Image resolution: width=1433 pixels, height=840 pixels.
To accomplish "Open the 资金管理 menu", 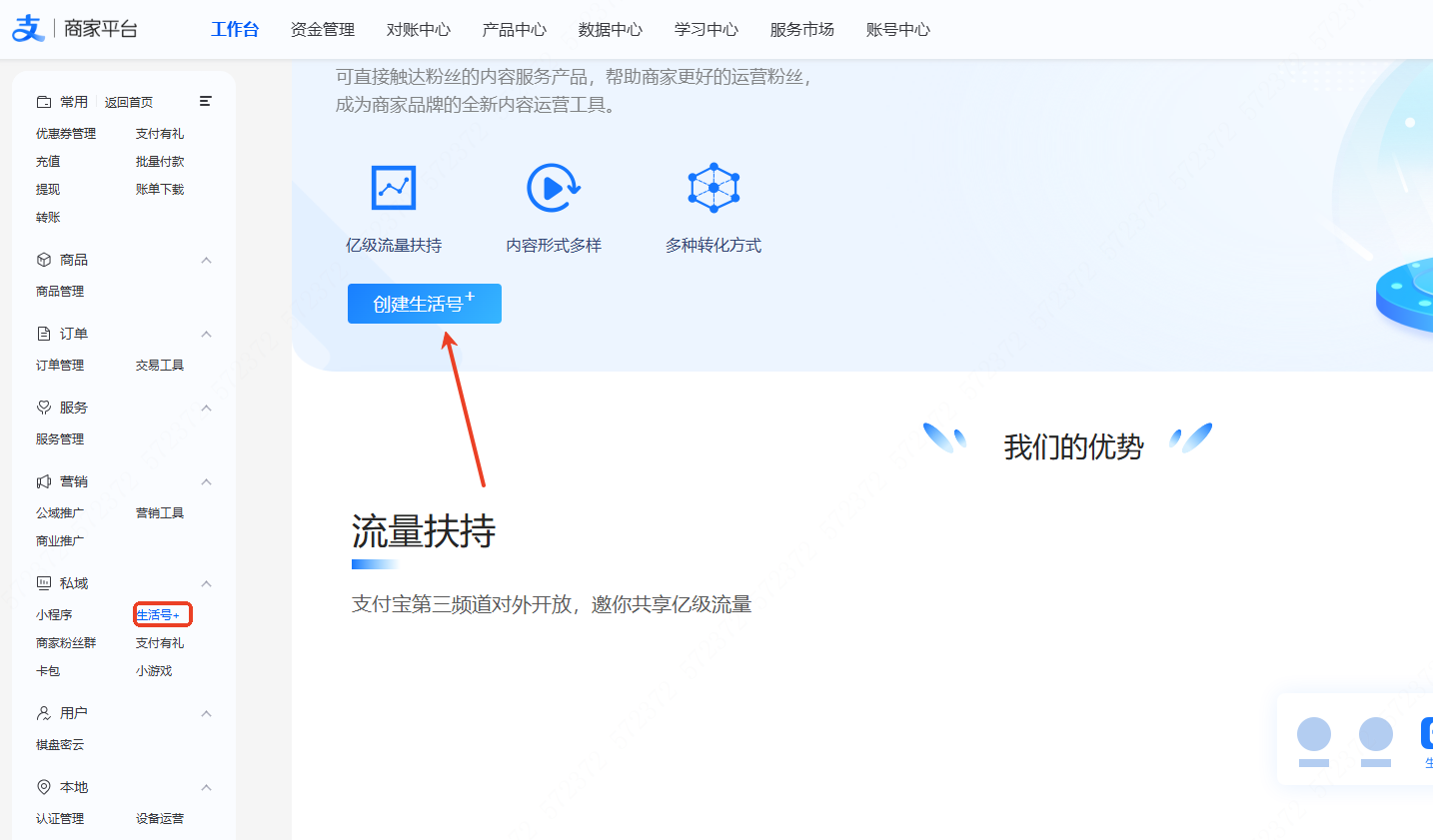I will point(322,30).
